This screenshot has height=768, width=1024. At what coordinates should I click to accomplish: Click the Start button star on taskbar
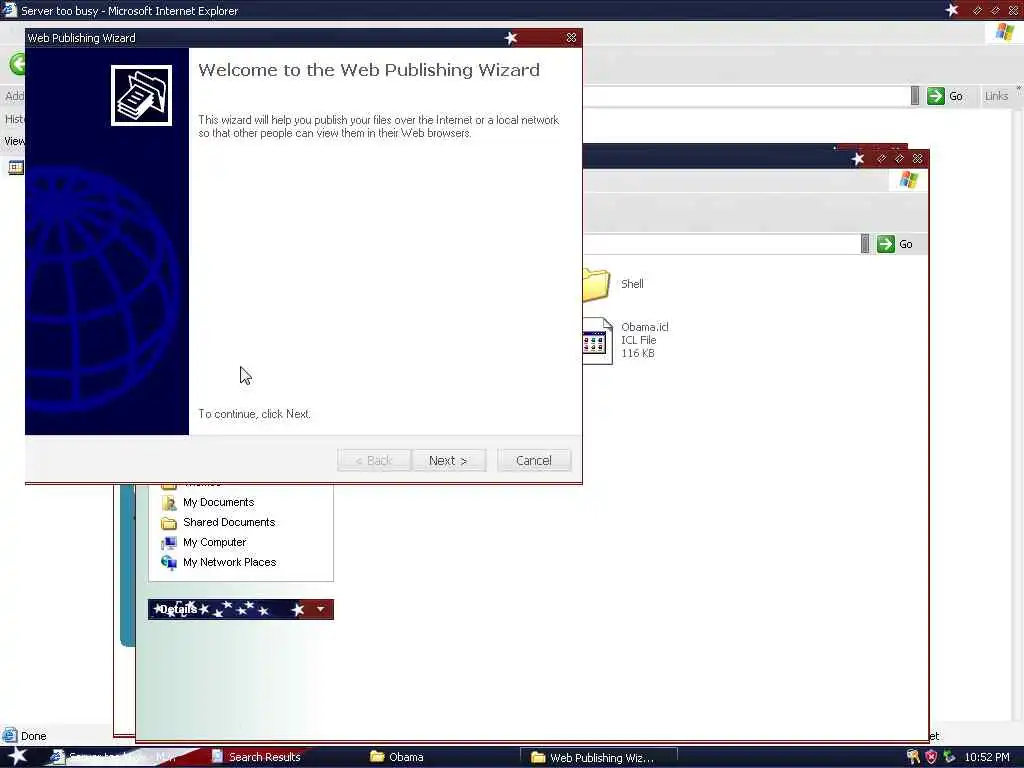pyautogui.click(x=17, y=756)
